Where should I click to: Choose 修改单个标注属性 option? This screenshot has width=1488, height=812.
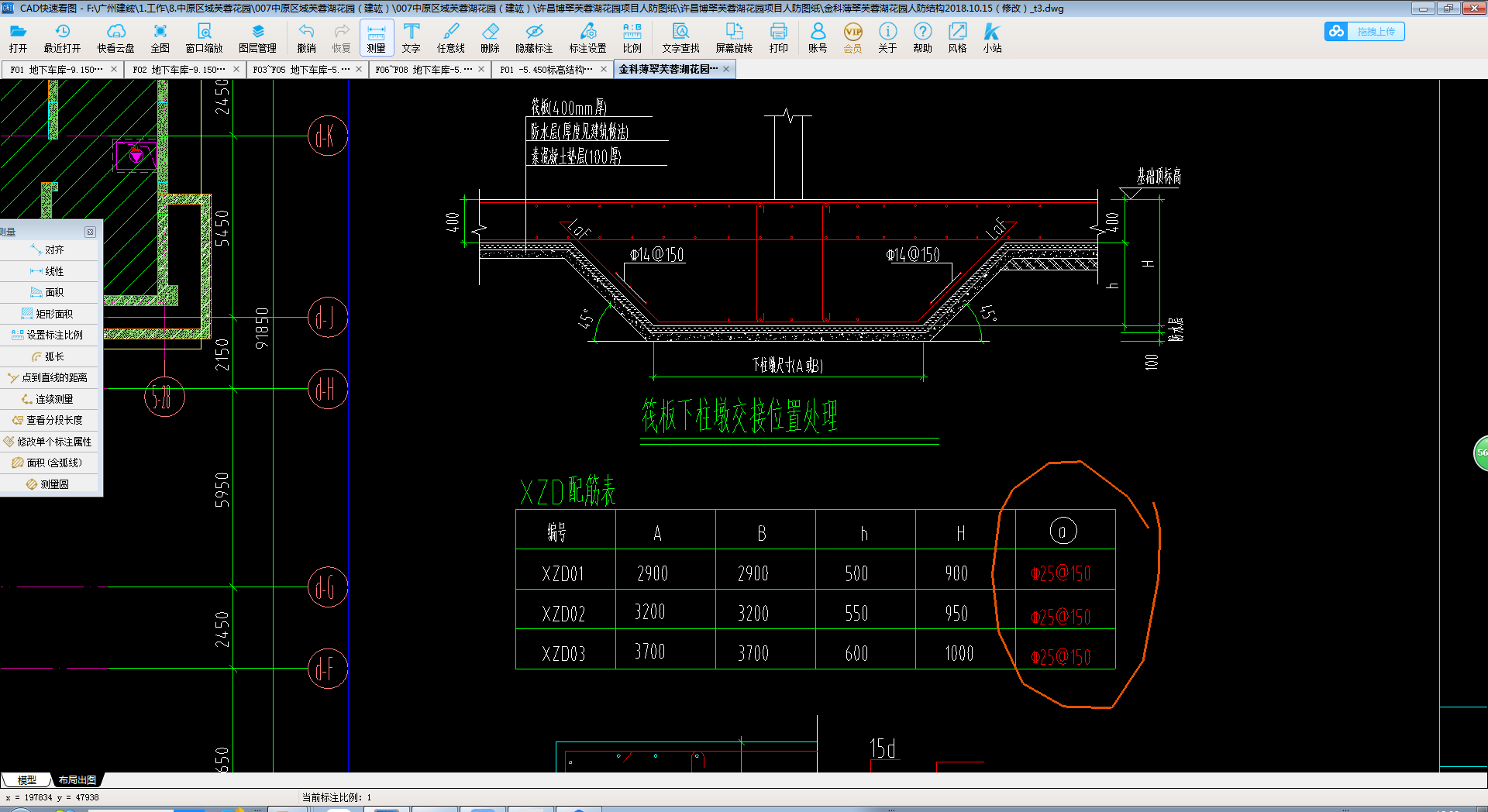pyautogui.click(x=50, y=442)
